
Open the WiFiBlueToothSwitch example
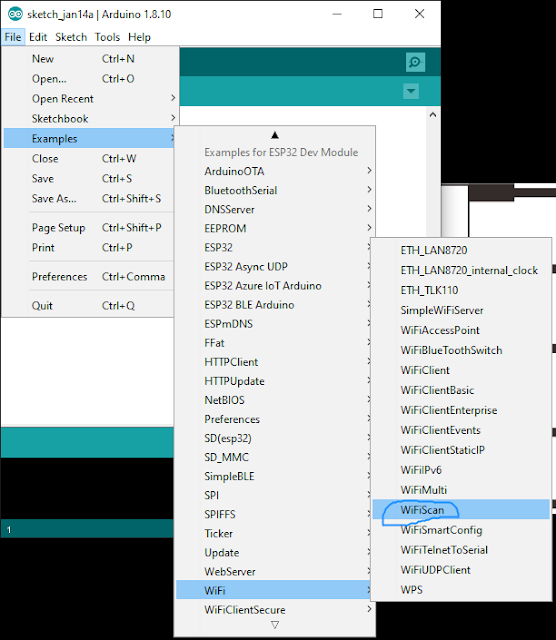(461, 350)
